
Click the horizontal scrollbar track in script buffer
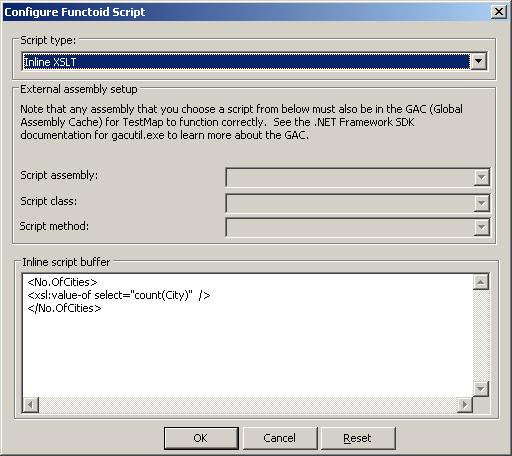[x=248, y=405]
